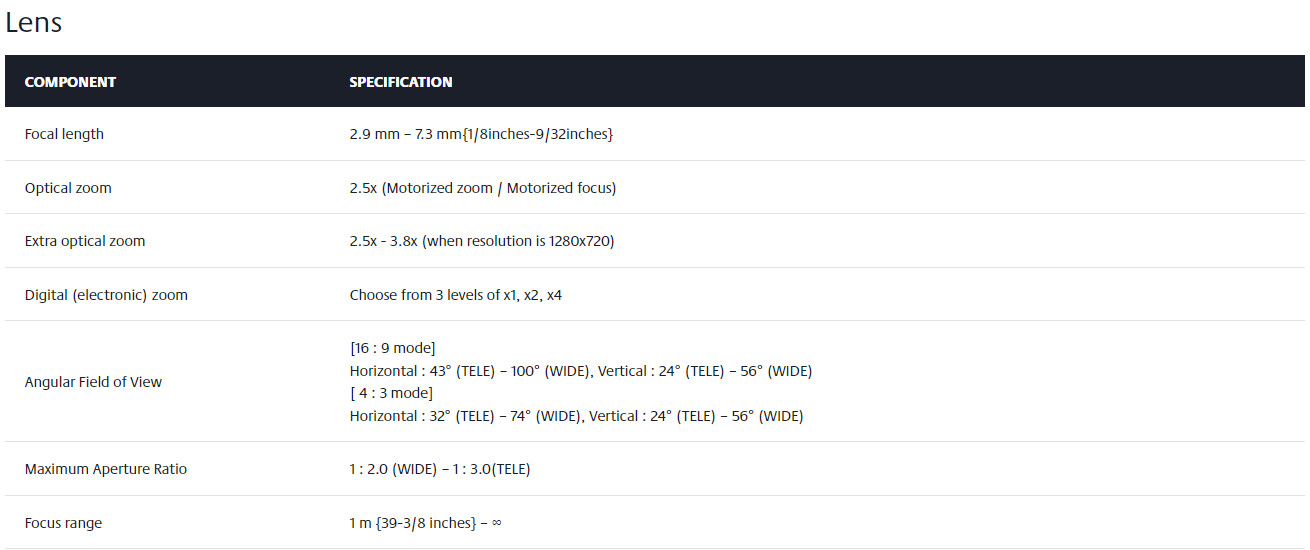Viewport: 1310px width, 550px height.
Task: Click the Extra optical zoom label
Action: [85, 241]
